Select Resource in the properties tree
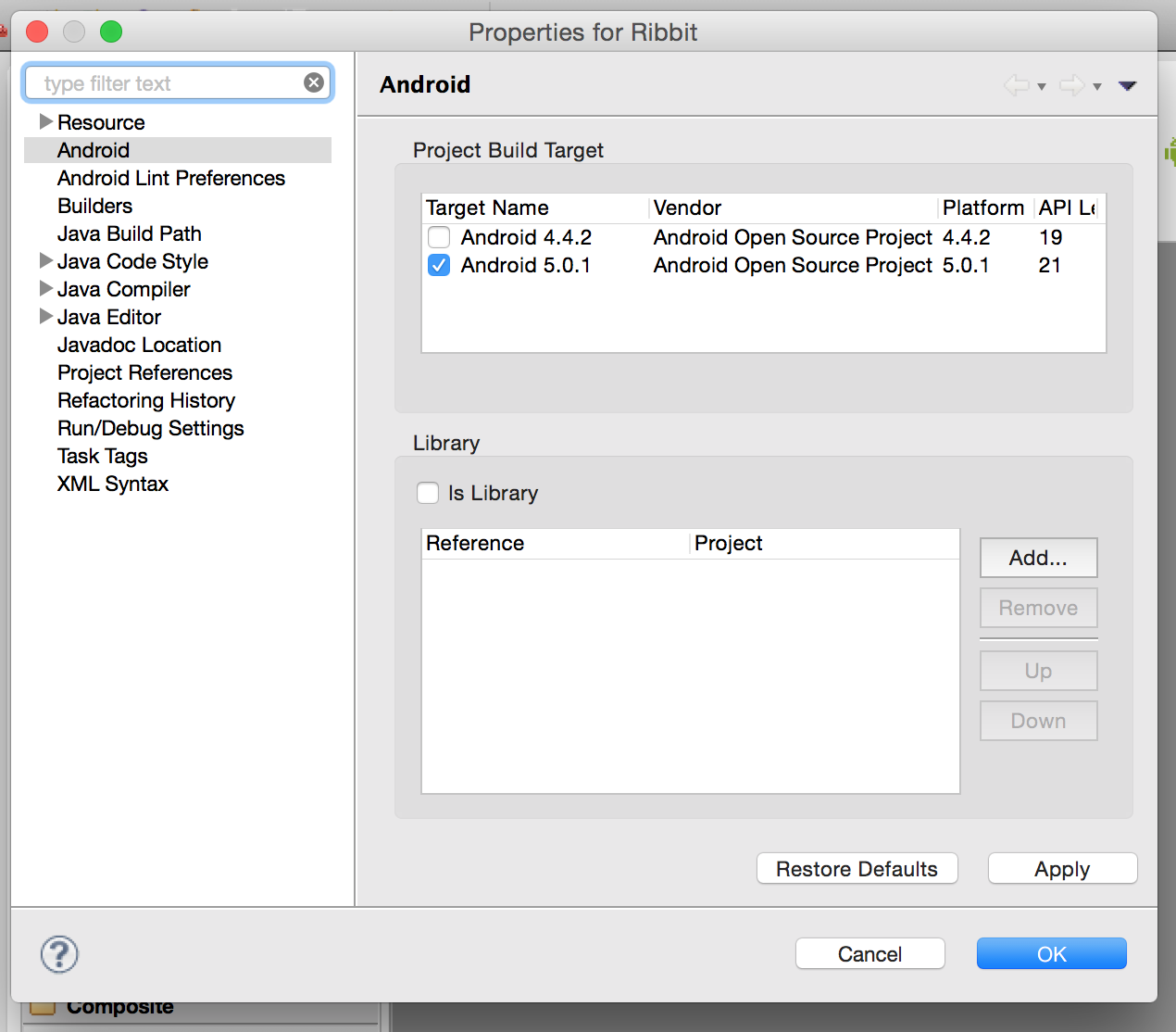The height and width of the screenshot is (1032, 1176). pos(101,122)
